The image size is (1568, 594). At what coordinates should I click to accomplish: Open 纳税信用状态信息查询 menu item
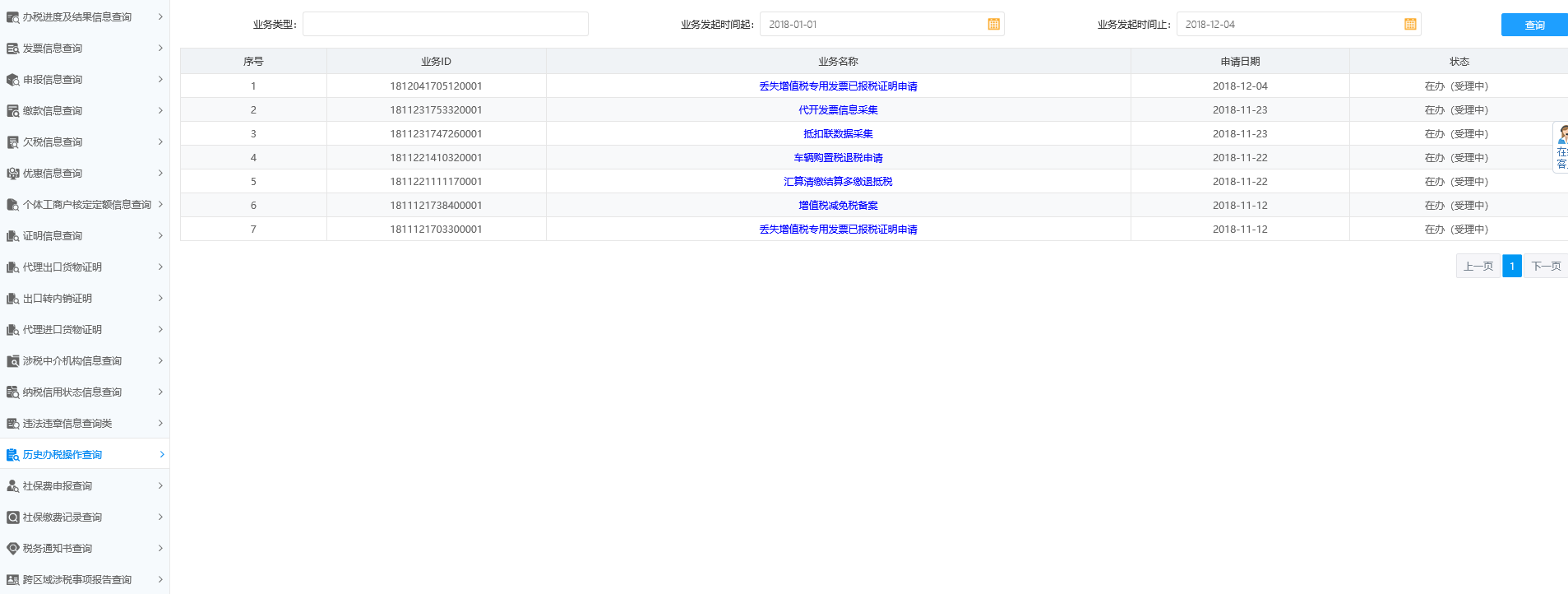click(x=85, y=392)
